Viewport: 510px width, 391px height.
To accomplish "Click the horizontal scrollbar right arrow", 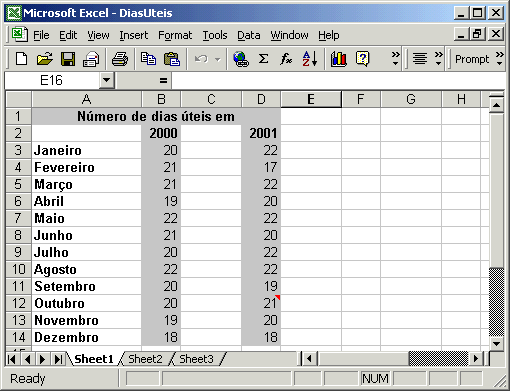I will pyautogui.click(x=476, y=359).
